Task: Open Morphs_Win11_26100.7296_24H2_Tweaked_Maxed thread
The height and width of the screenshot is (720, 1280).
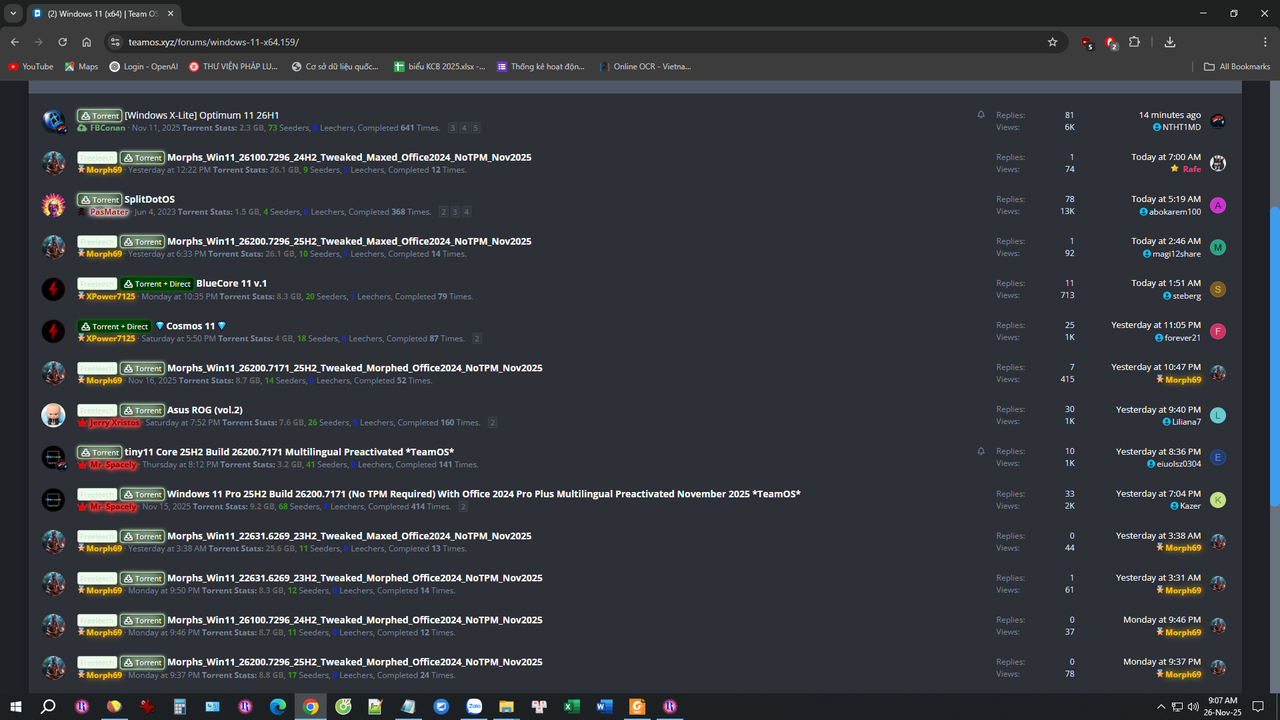Action: (x=349, y=157)
